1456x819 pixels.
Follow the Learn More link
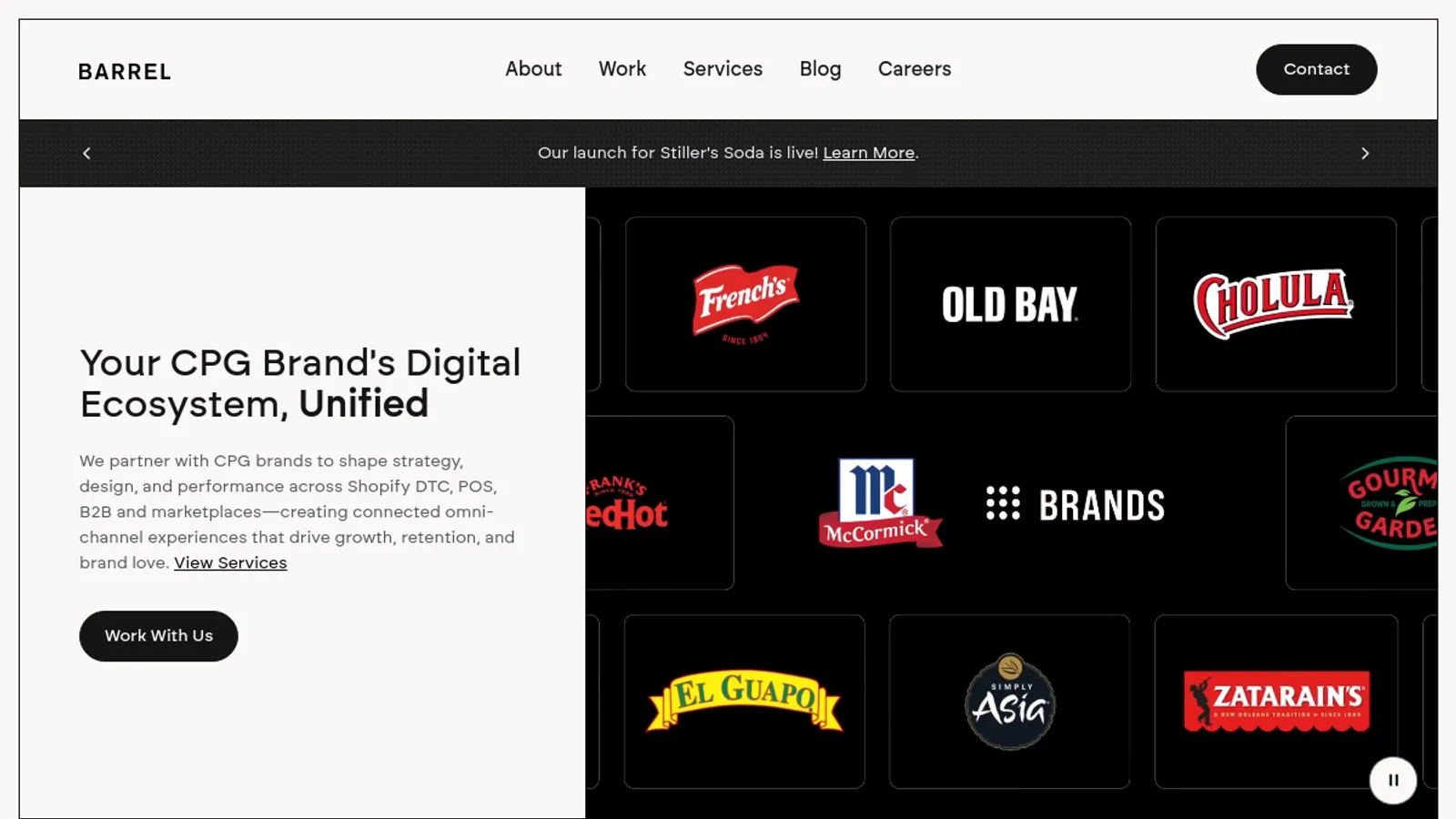coord(868,153)
